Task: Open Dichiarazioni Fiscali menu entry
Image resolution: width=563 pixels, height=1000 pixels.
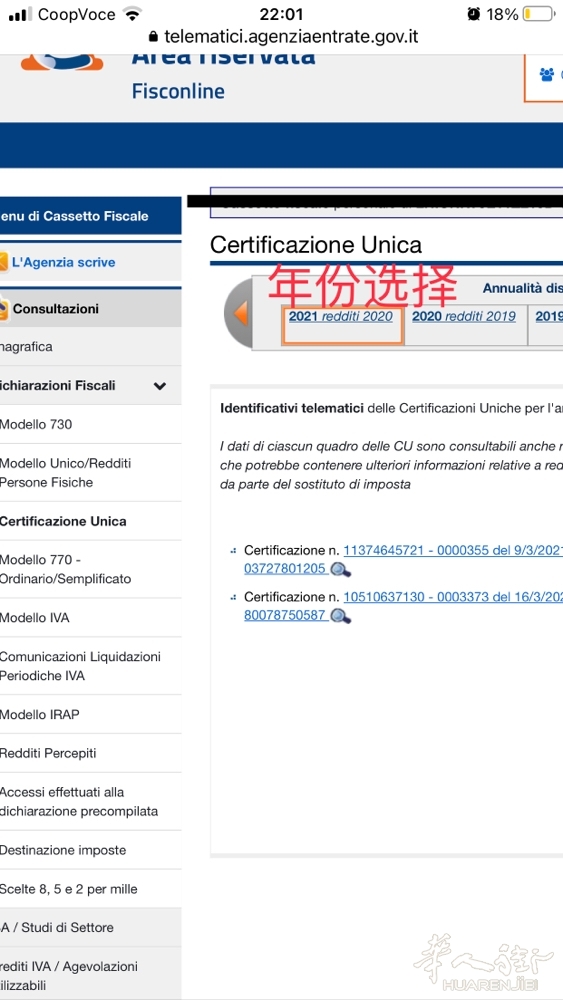Action: coord(91,385)
